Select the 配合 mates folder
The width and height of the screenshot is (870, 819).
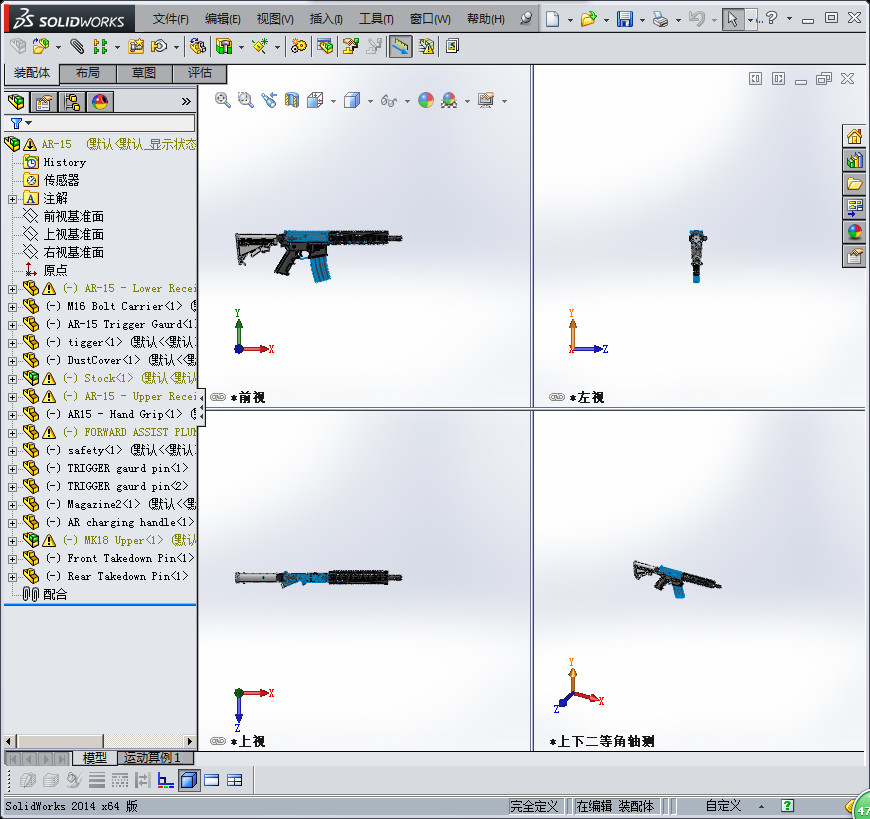[55, 594]
